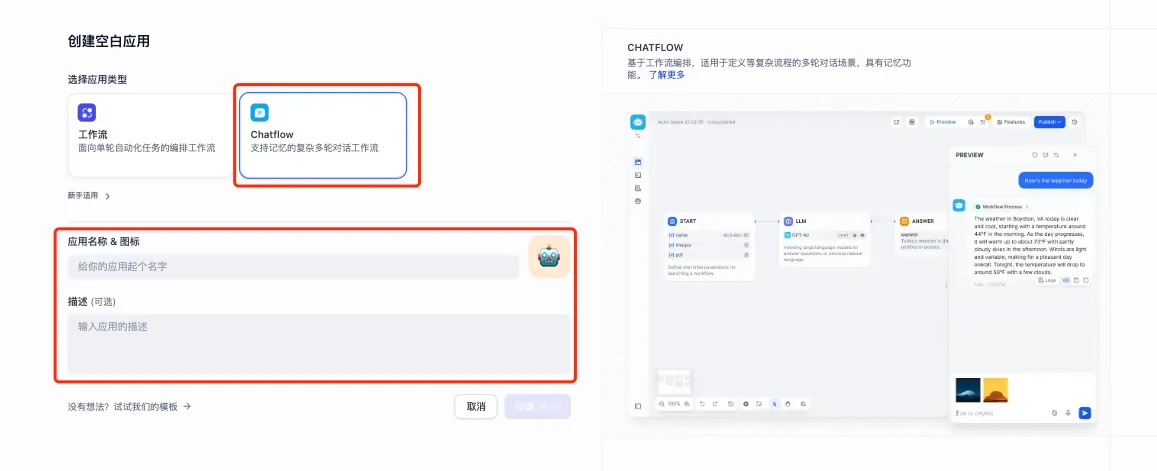Click the Features button in preview image
Viewport: 1157px width, 471px height.
tap(1010, 122)
